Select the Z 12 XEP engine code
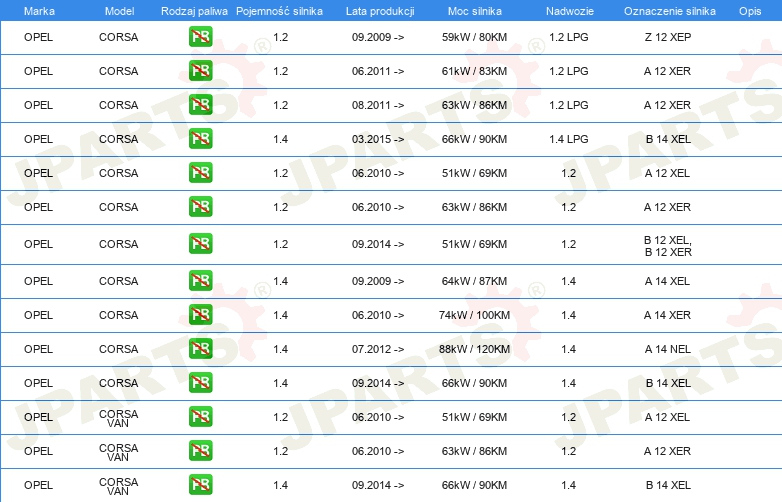 click(x=667, y=38)
